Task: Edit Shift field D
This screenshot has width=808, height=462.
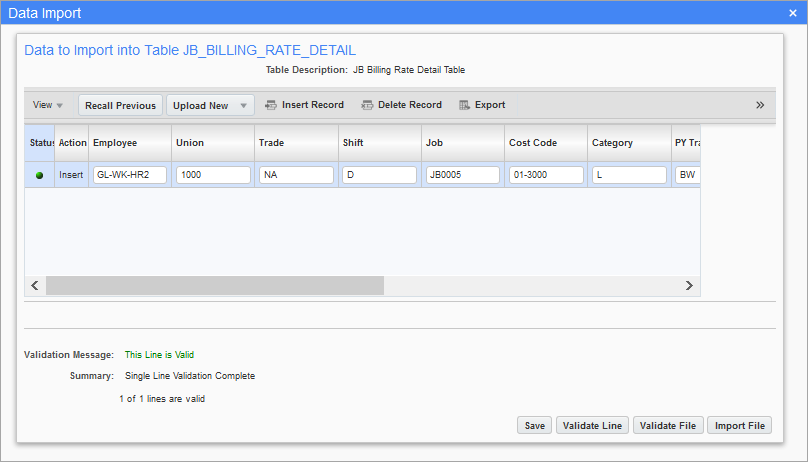Action: [x=379, y=175]
